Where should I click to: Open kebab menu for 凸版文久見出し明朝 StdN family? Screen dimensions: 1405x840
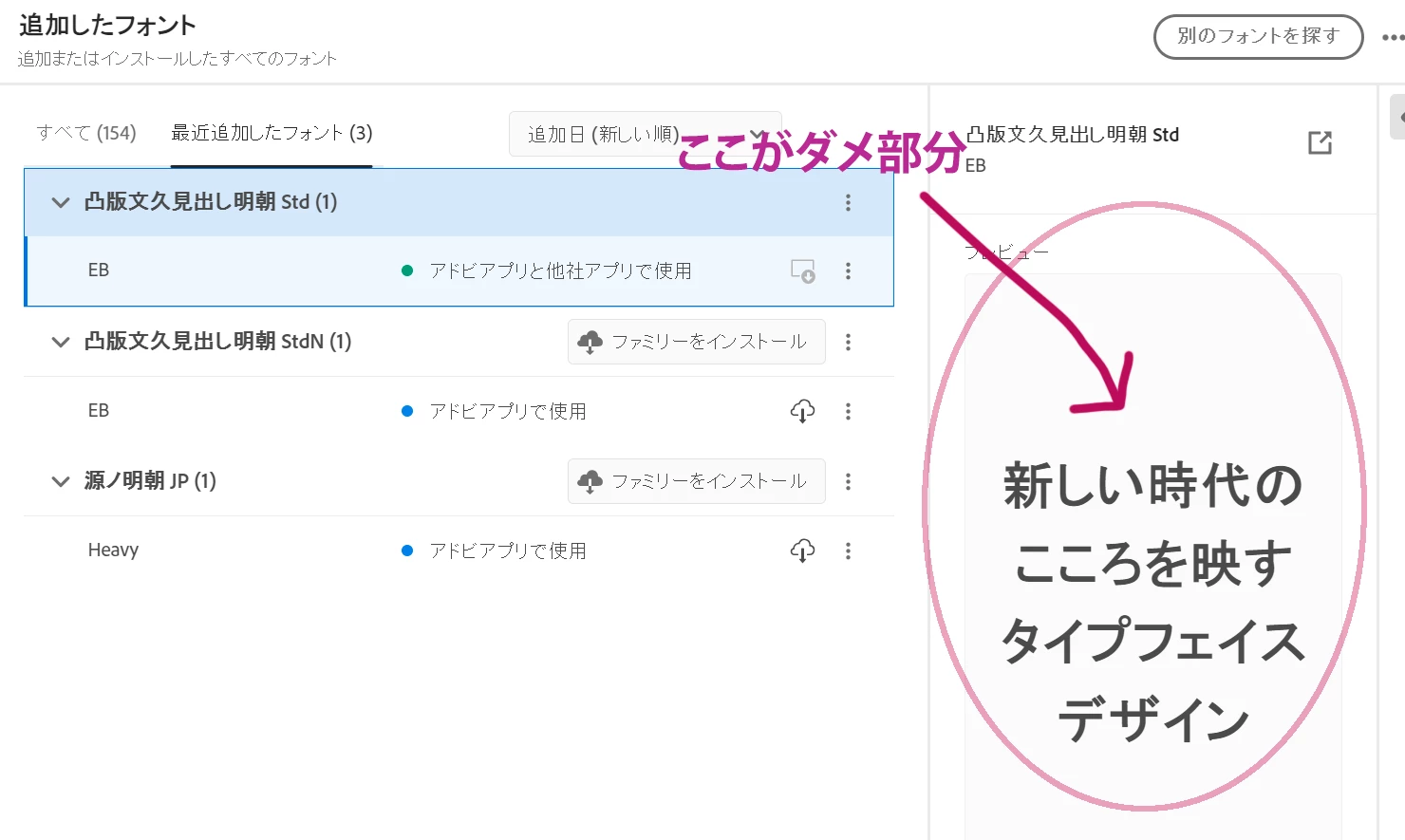point(848,342)
